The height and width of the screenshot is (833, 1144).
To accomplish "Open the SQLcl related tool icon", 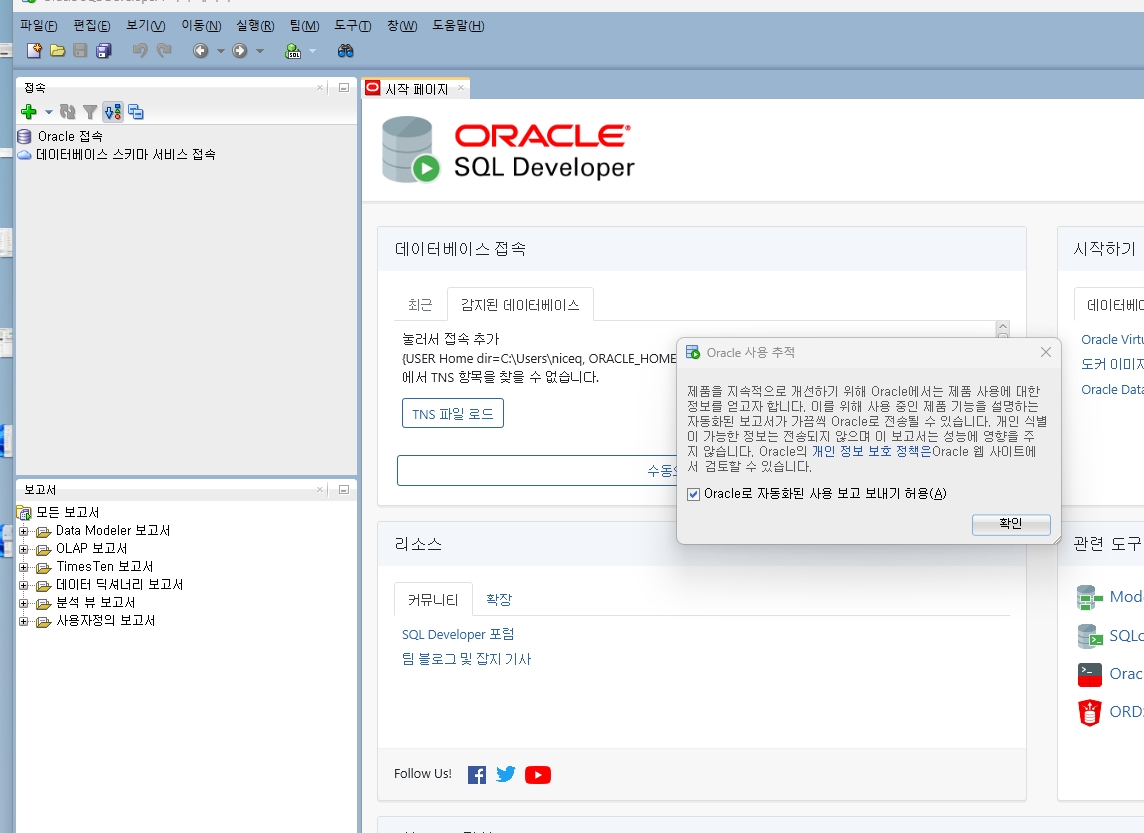I will [1090, 636].
